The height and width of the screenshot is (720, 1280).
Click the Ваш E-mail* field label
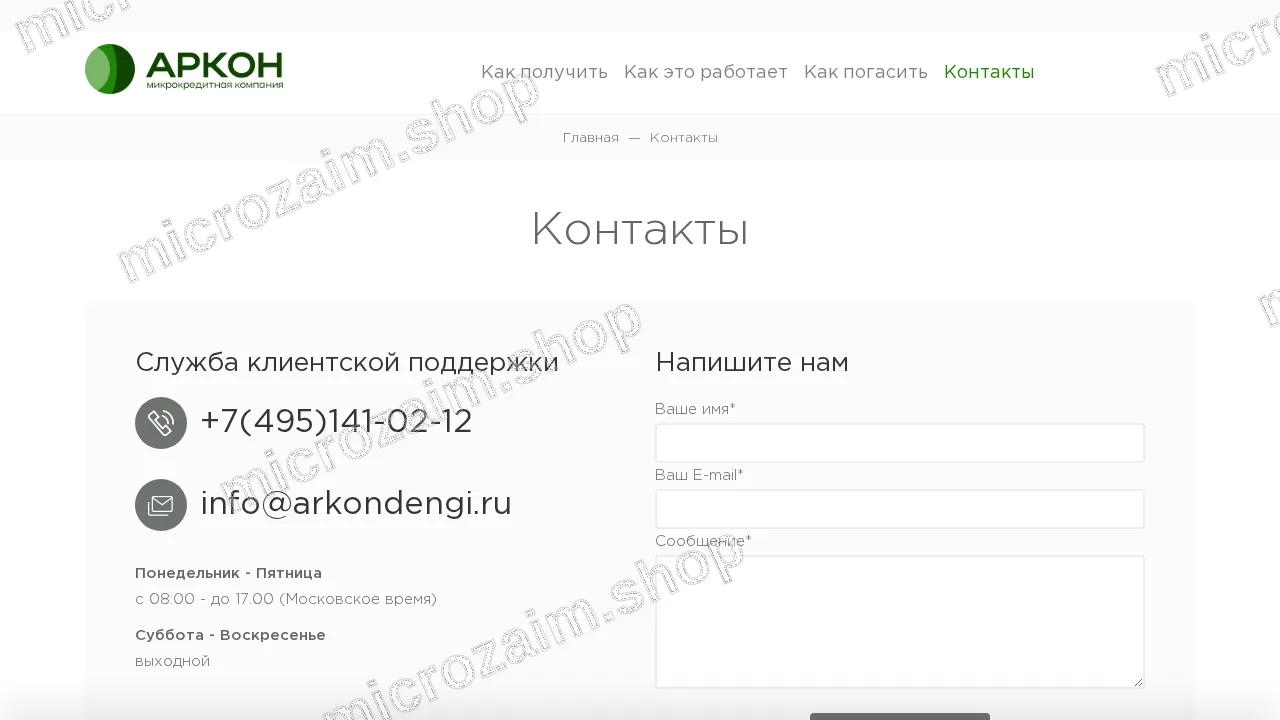click(699, 475)
